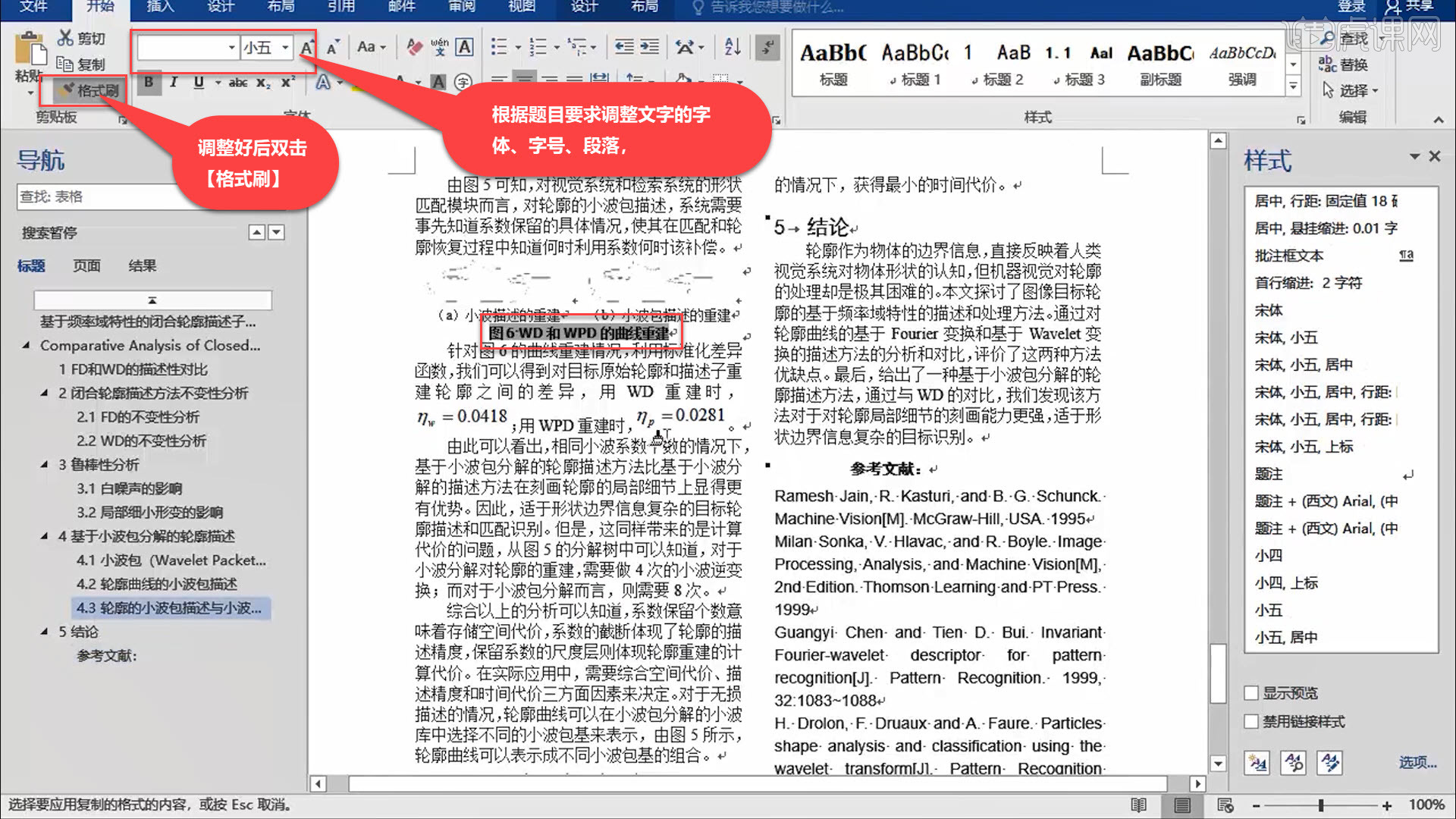Adjust the zoom slider handle

(1321, 805)
